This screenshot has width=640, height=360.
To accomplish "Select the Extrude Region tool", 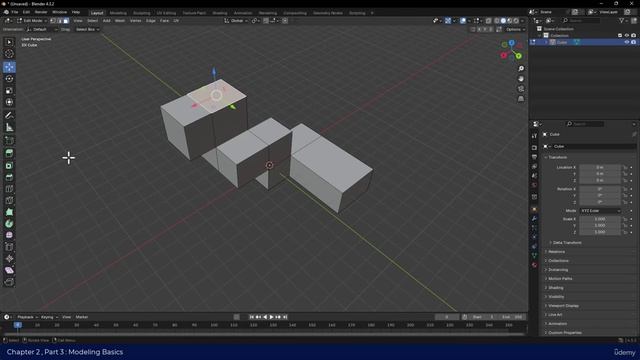I will coord(9,153).
